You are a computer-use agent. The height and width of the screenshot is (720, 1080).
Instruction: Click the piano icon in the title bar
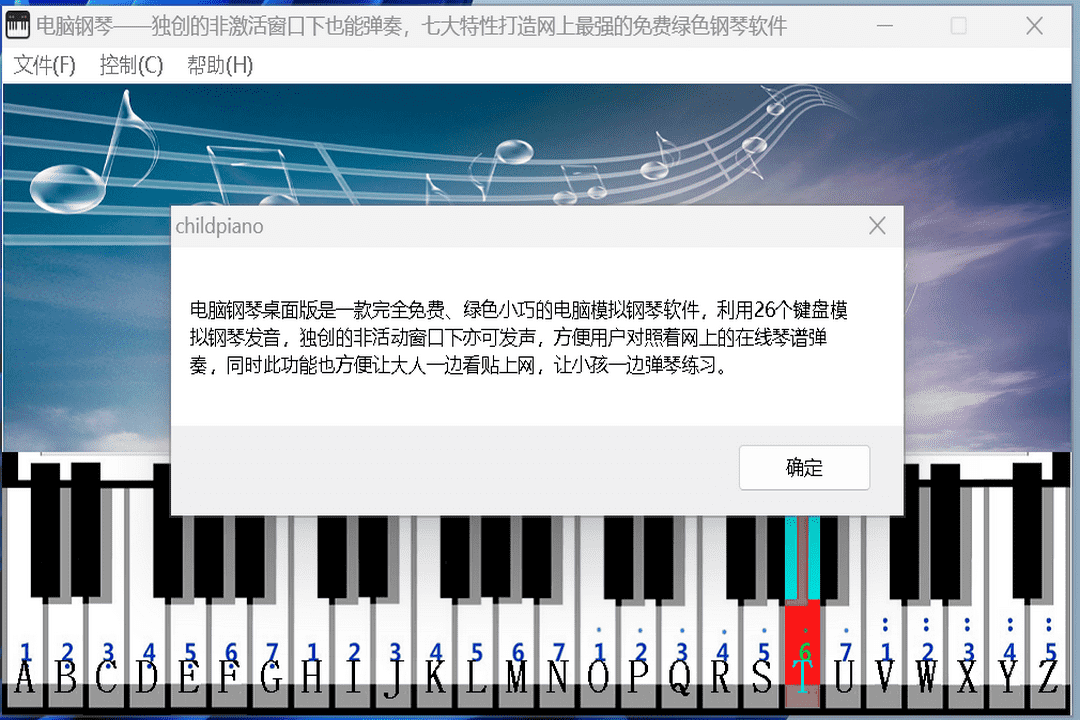17,25
